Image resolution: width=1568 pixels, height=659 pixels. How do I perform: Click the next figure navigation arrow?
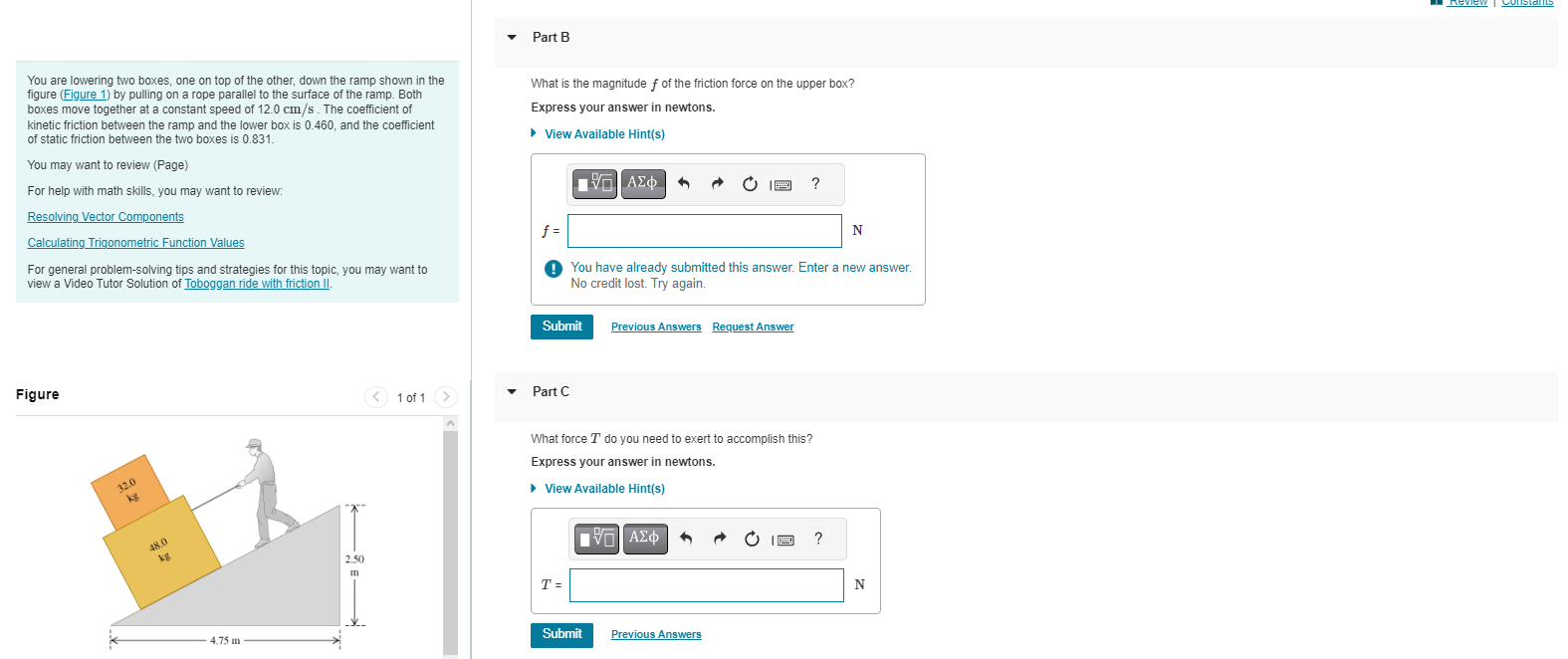(445, 396)
